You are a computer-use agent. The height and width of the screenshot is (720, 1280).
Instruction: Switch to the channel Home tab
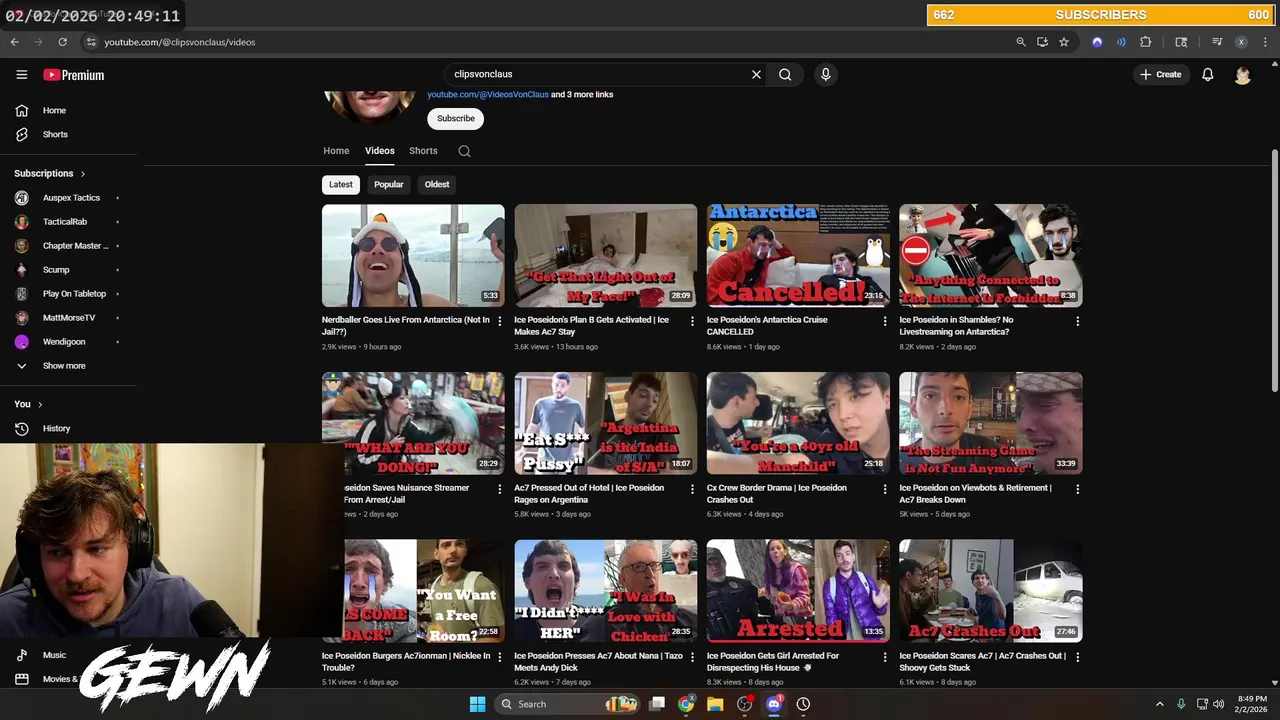(x=336, y=151)
